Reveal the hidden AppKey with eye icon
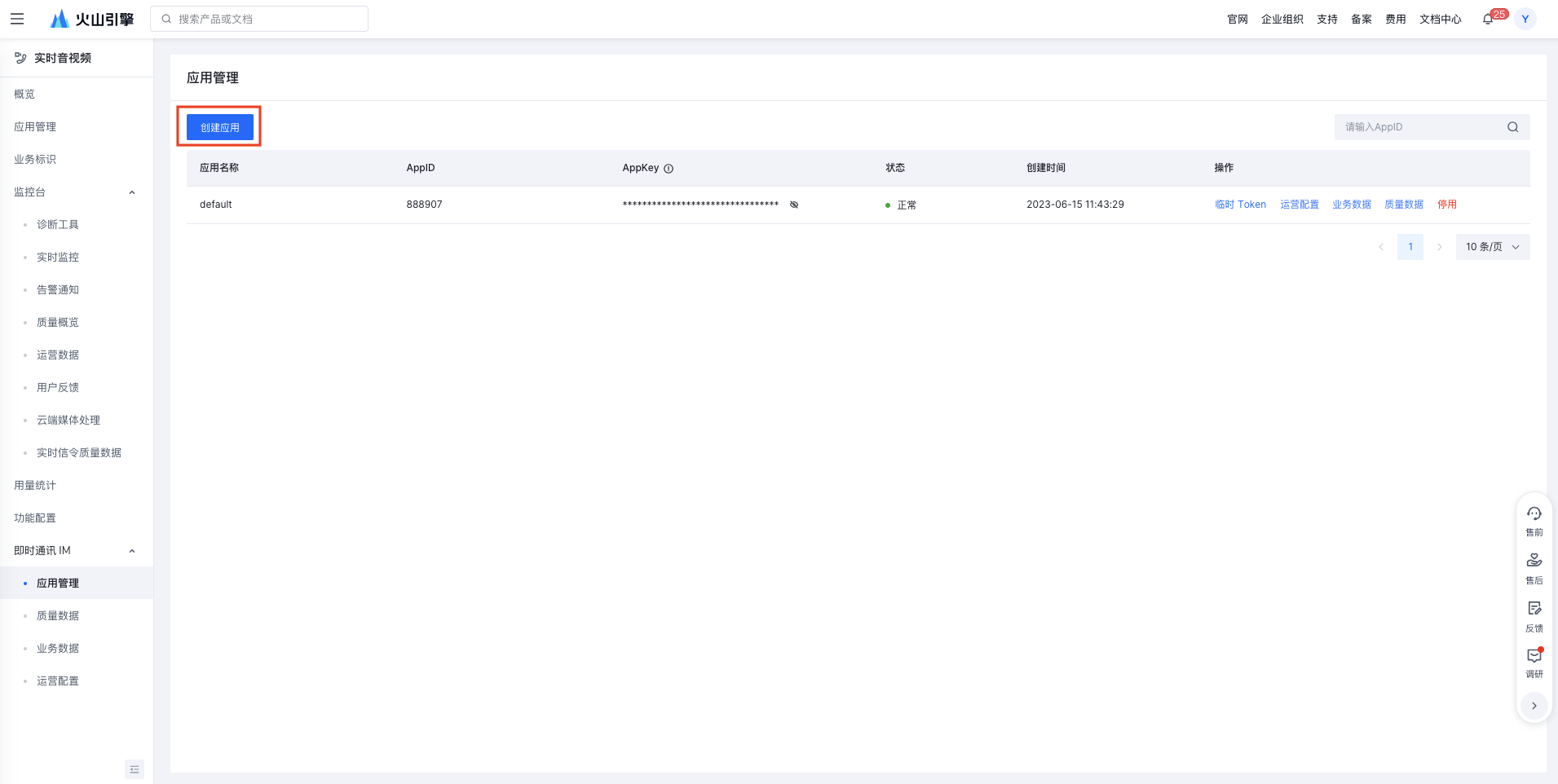 pyautogui.click(x=794, y=205)
